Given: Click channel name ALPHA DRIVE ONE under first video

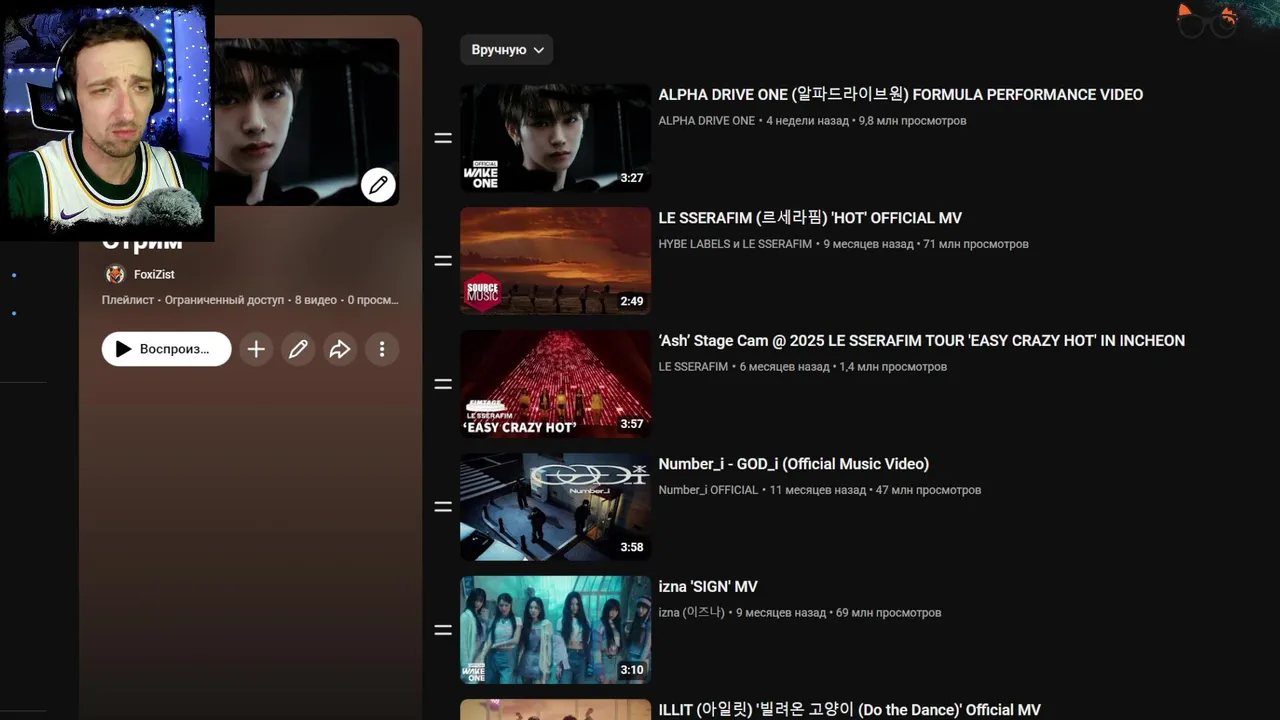Looking at the screenshot, I should click(x=706, y=121).
